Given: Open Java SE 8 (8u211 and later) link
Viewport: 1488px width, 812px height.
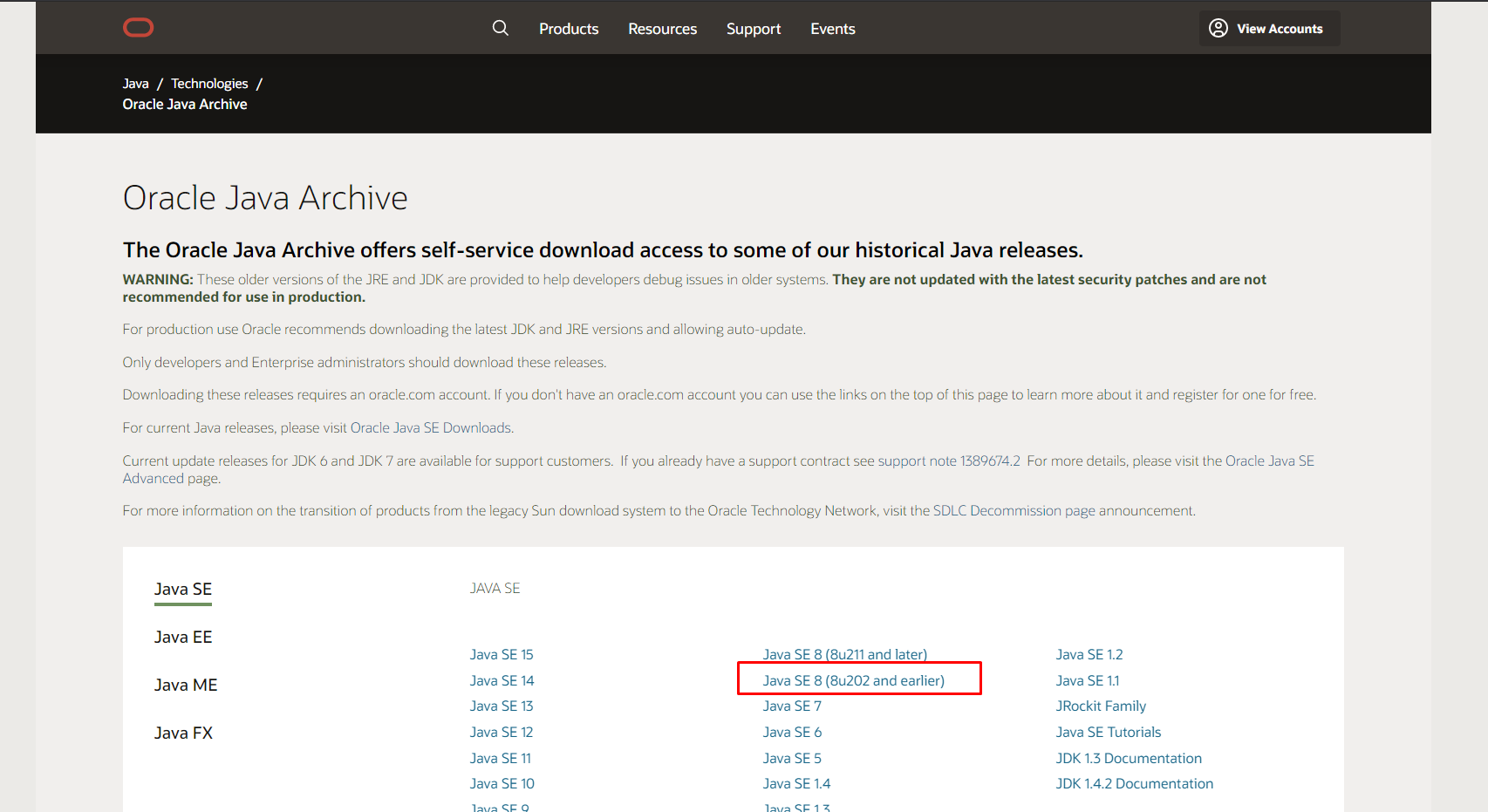Looking at the screenshot, I should 845,654.
